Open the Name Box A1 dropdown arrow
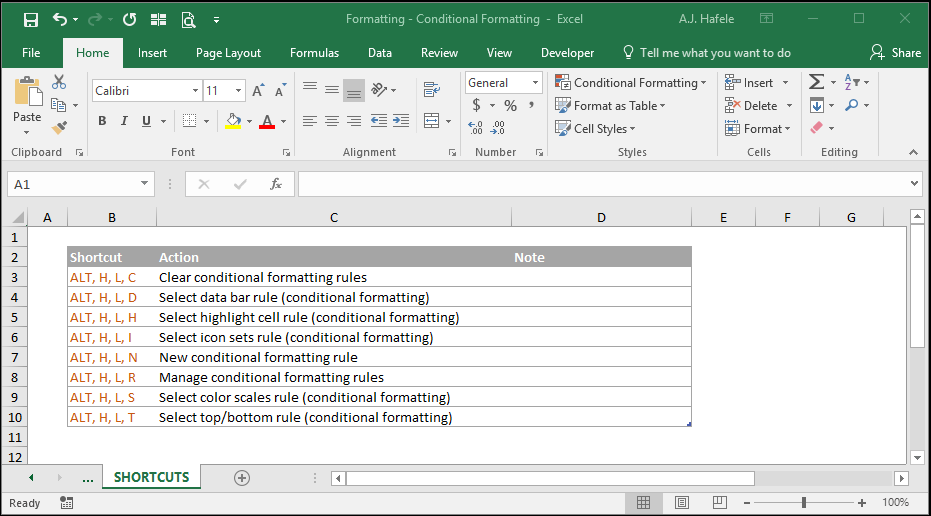This screenshot has width=931, height=516. (144, 183)
